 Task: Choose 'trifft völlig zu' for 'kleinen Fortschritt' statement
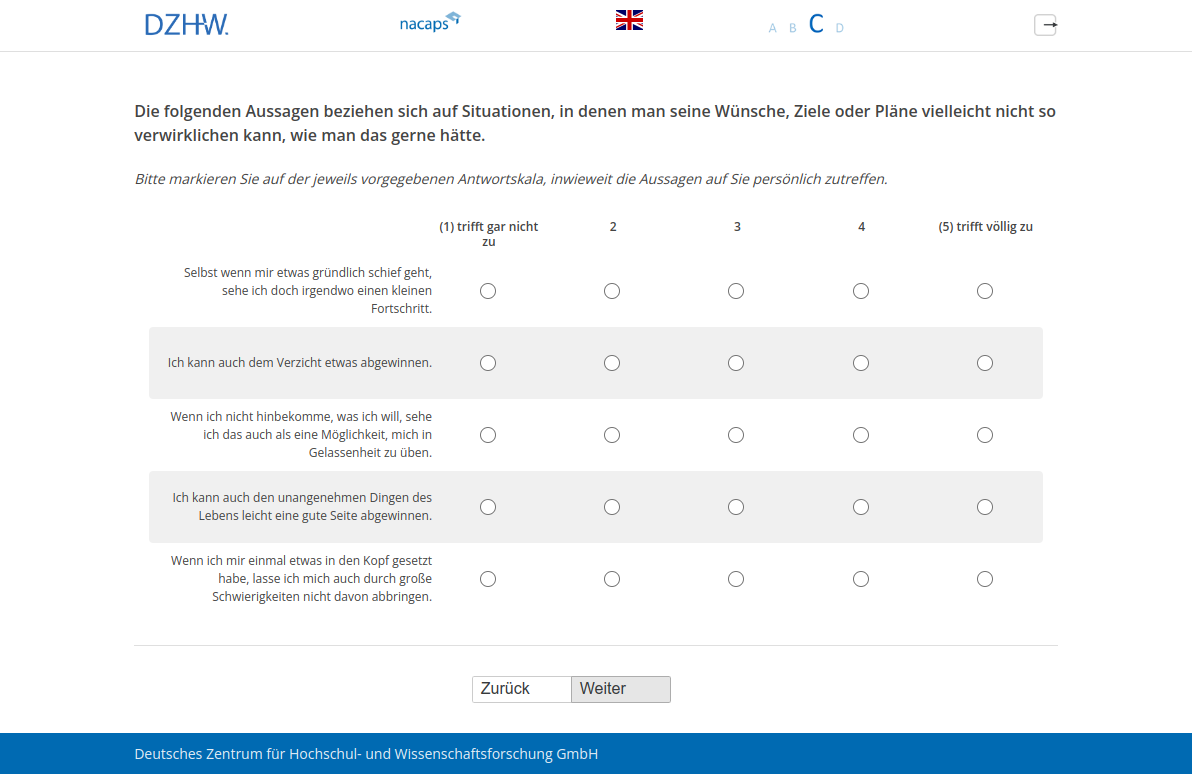click(985, 291)
